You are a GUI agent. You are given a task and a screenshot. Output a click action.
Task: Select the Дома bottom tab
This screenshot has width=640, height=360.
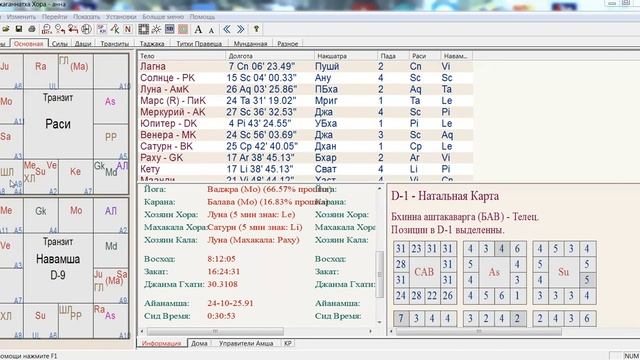[x=199, y=343]
